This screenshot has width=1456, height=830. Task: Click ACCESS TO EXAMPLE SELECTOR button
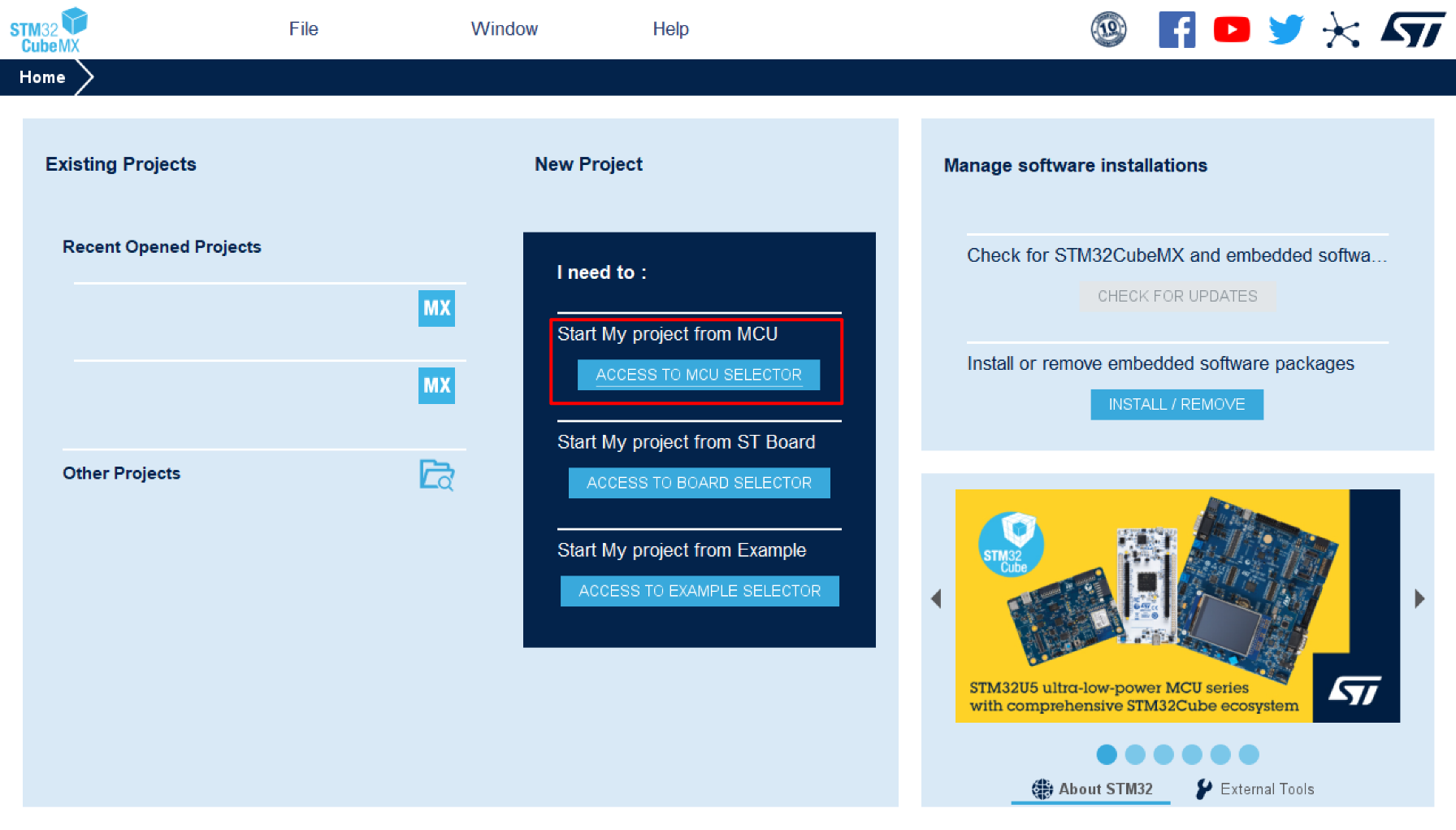(x=700, y=591)
